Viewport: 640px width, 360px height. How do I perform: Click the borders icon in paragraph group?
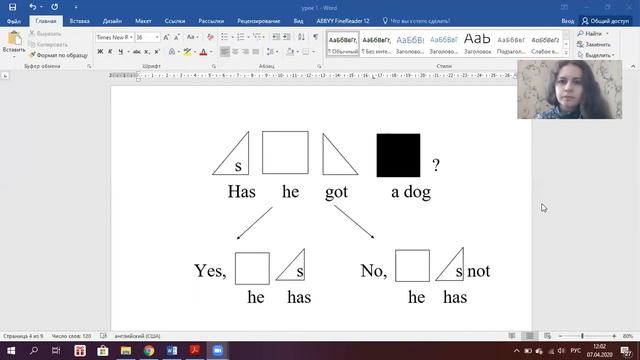306,52
